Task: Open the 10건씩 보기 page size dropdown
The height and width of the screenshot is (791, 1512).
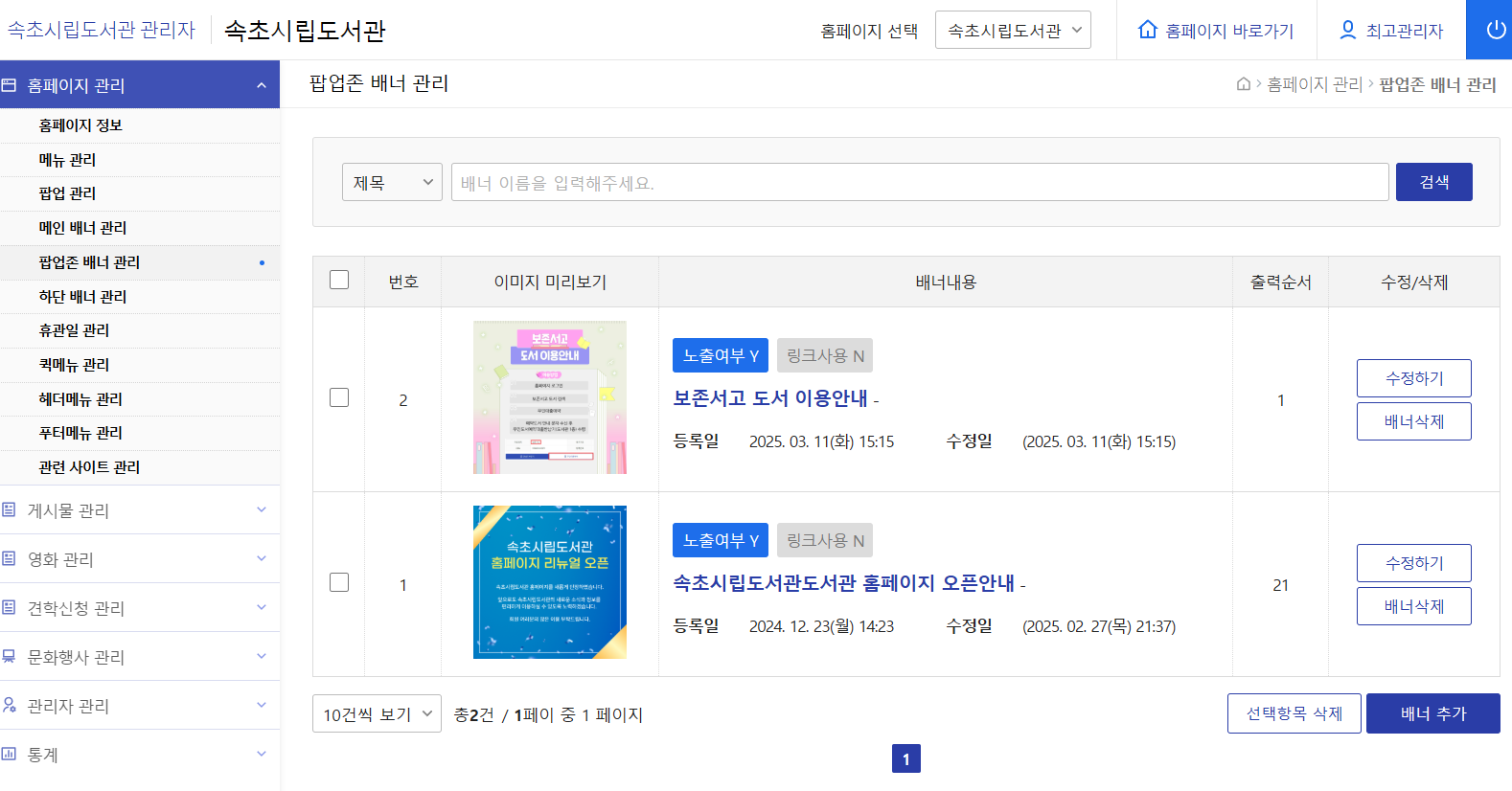Action: click(377, 713)
